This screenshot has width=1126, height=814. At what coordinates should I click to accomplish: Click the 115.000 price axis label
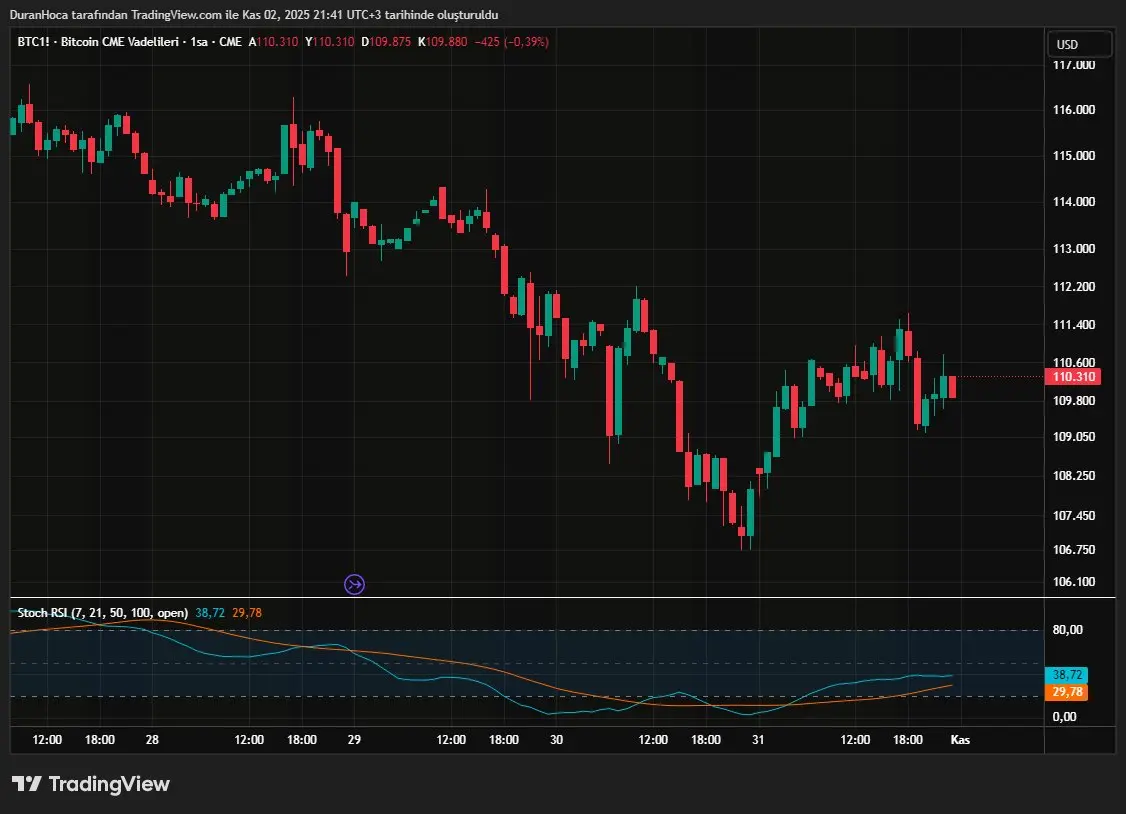pyautogui.click(x=1074, y=156)
